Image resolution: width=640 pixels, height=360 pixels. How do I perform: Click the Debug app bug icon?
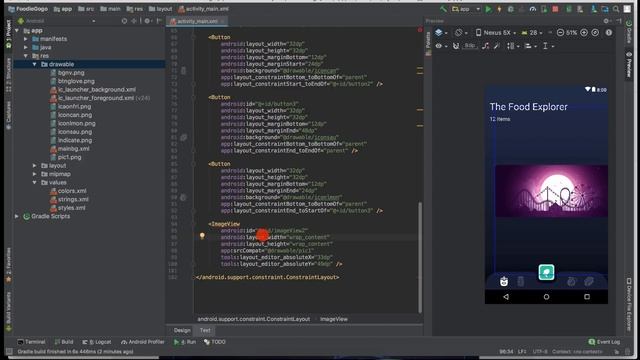coord(511,9)
